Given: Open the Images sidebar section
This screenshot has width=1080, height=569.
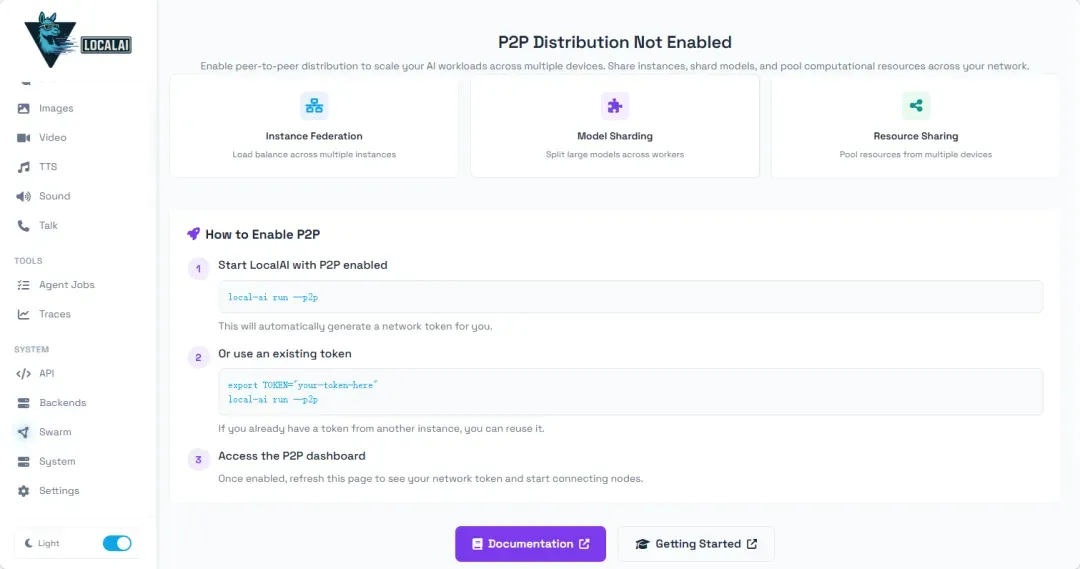Looking at the screenshot, I should point(55,108).
